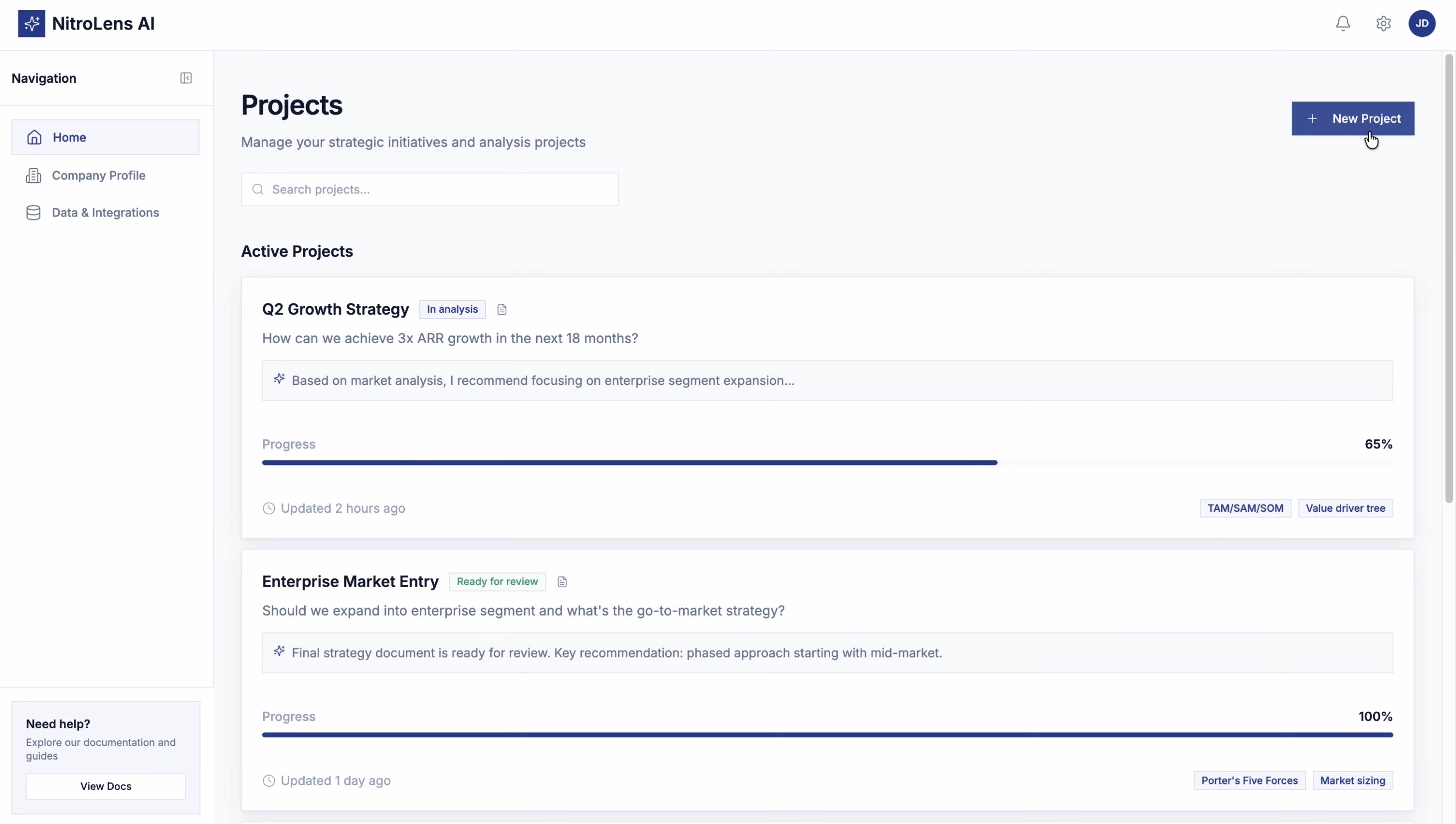This screenshot has width=1456, height=824.
Task: Click the Ready for review status badge
Action: (497, 582)
